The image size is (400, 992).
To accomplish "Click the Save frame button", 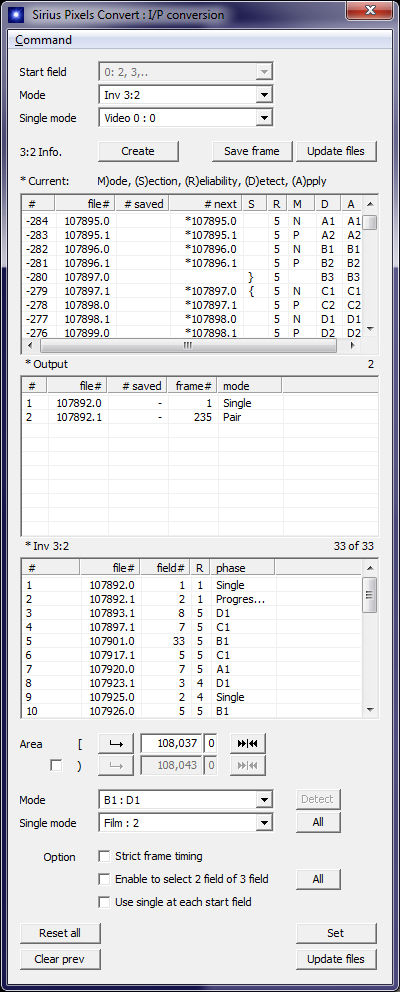I will coord(251,151).
